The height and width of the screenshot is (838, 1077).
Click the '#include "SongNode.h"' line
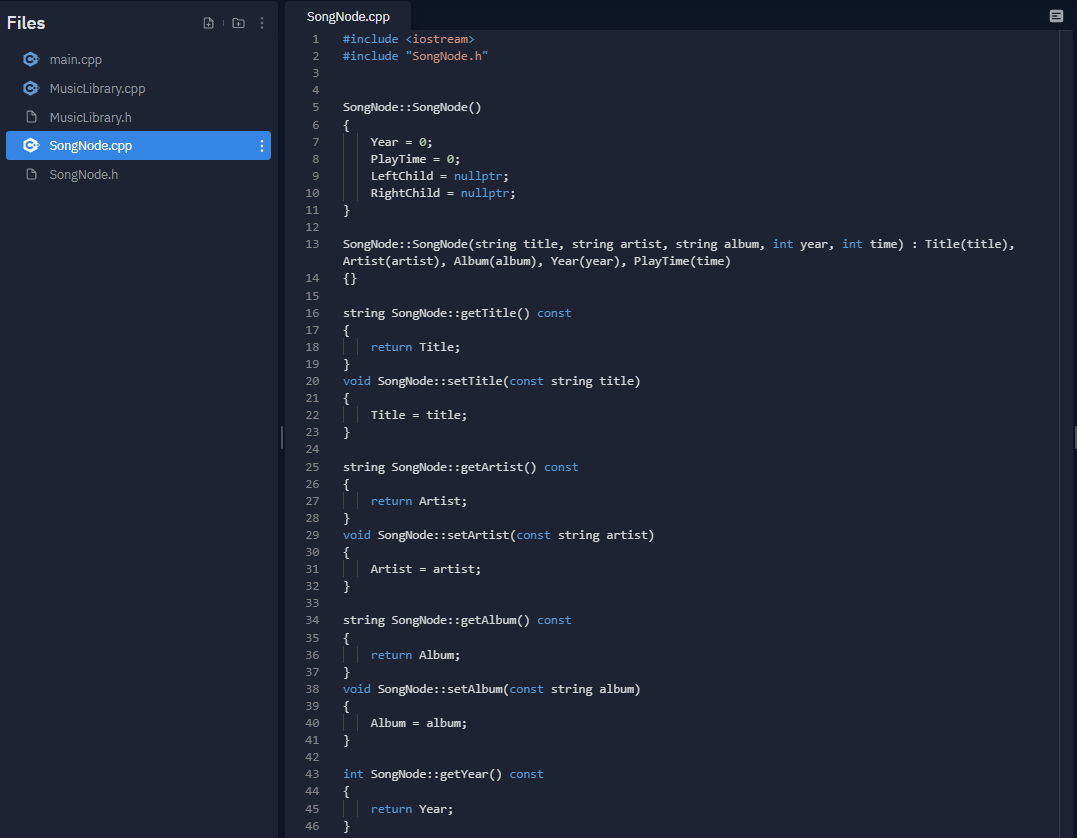(x=416, y=56)
